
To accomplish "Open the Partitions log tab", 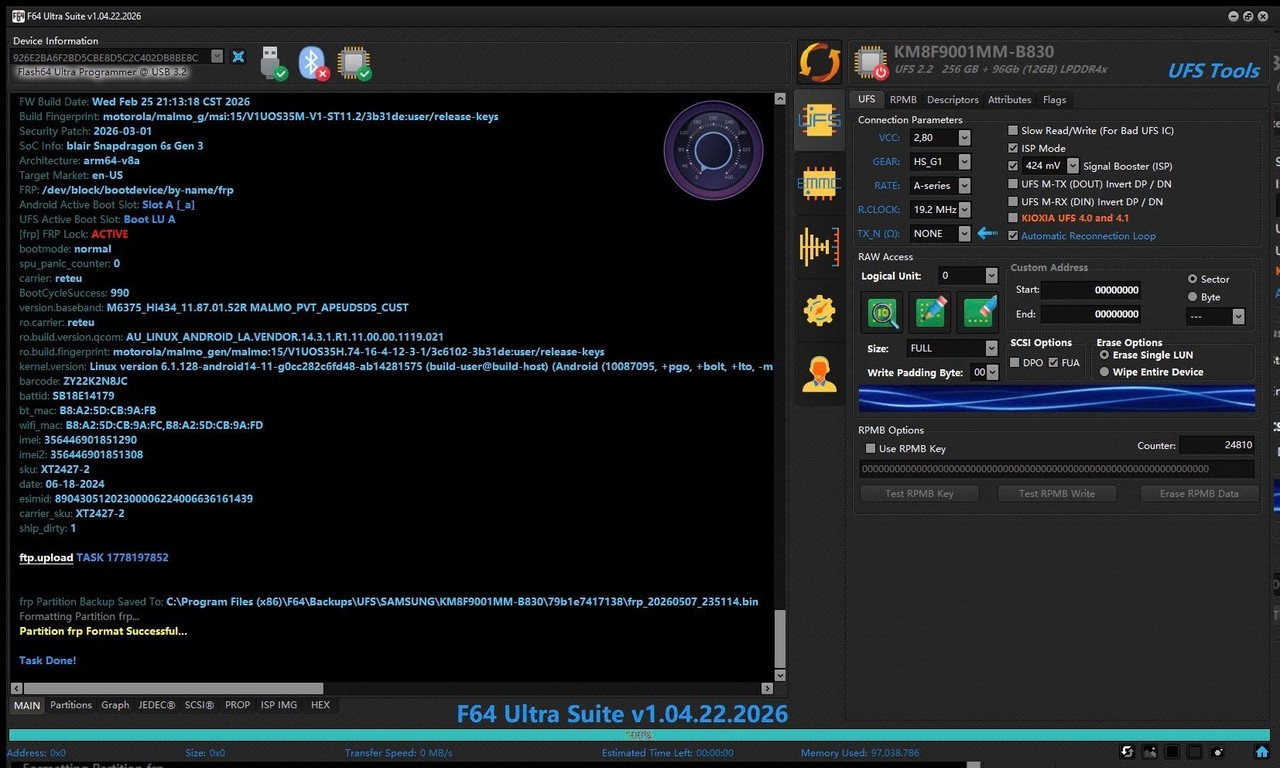I will pos(71,705).
